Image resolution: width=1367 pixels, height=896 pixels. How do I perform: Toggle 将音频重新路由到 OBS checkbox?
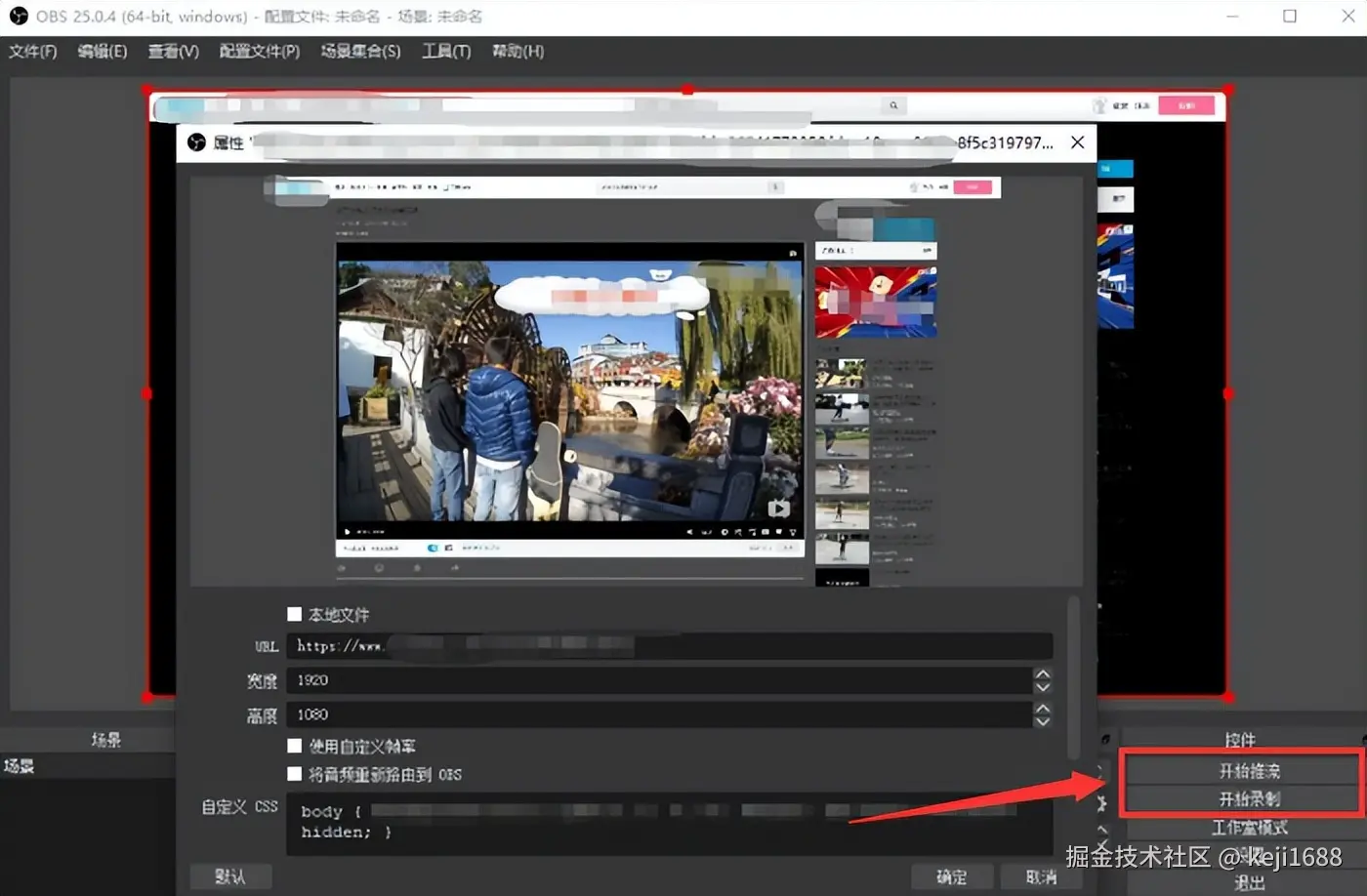pyautogui.click(x=294, y=774)
